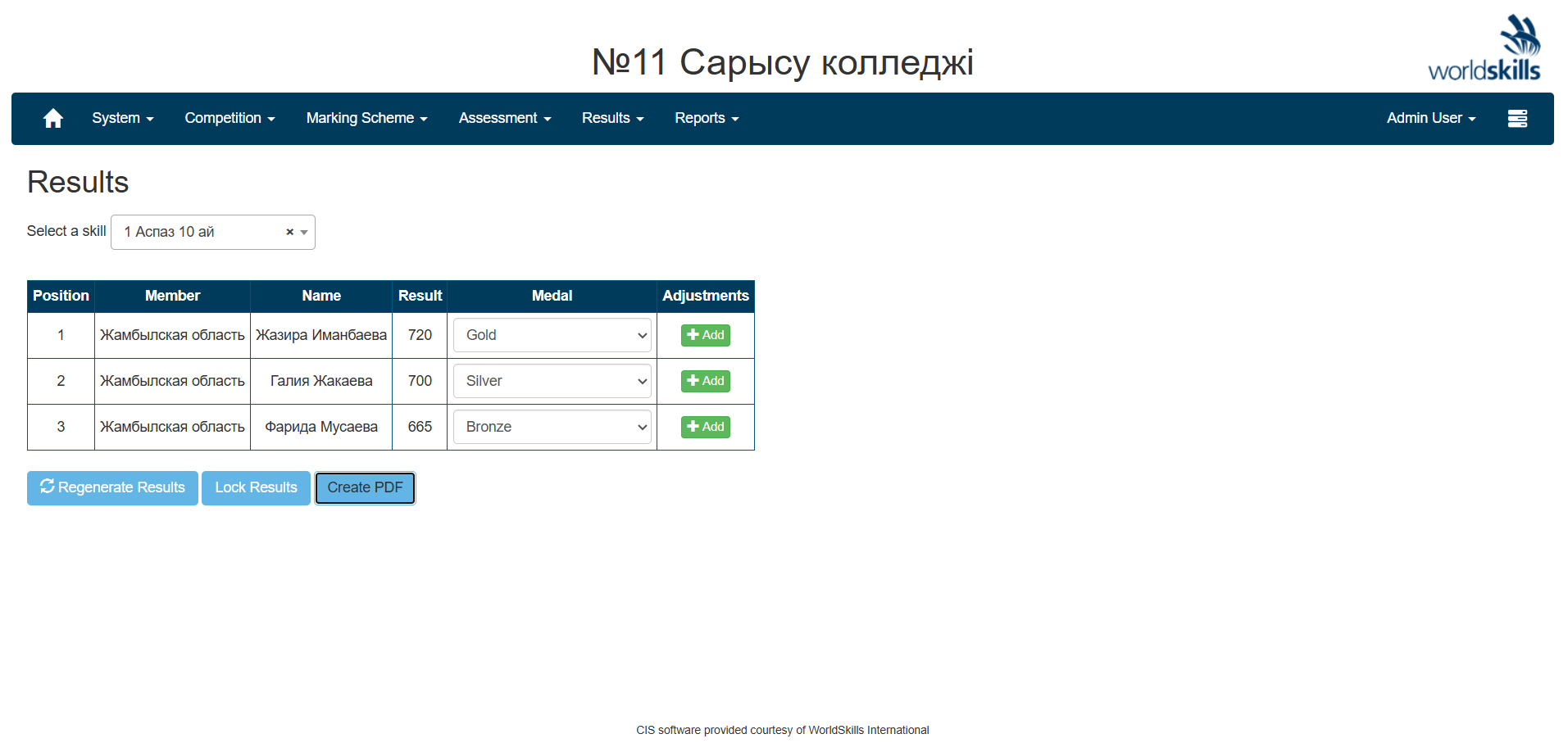This screenshot has height=743, width=1568.
Task: Open the System menu
Action: point(123,119)
